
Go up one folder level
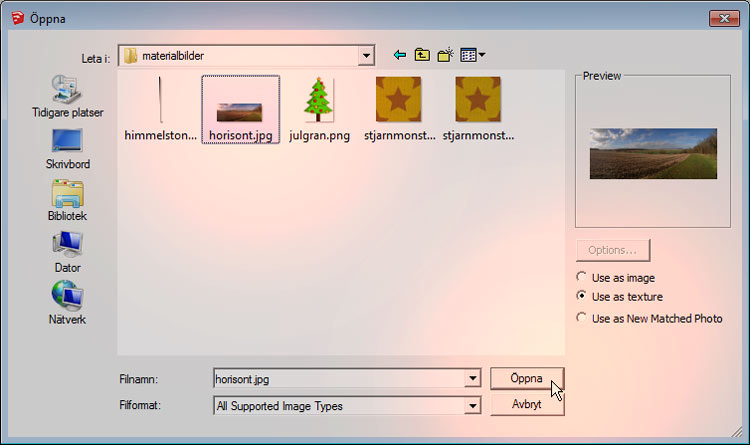422,55
